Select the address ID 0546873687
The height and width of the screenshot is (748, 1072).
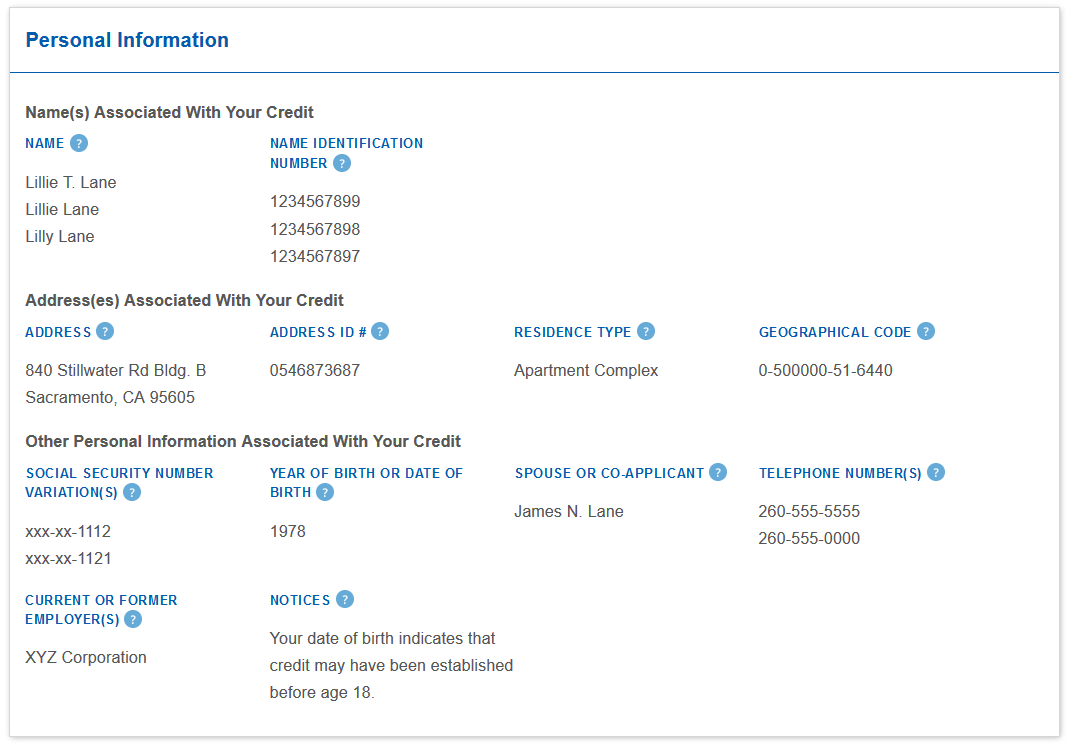[315, 370]
